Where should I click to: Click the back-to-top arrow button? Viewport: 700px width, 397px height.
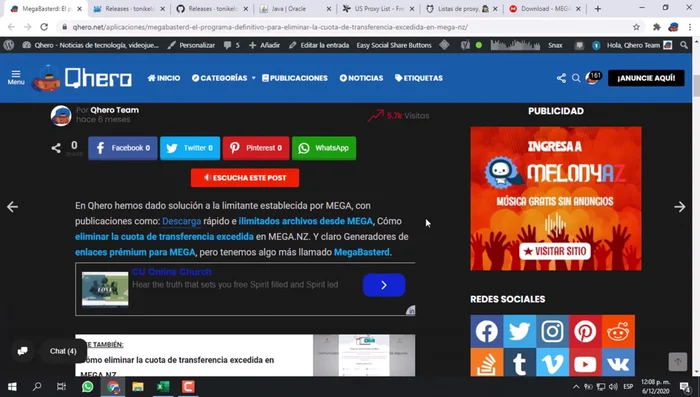(678, 362)
